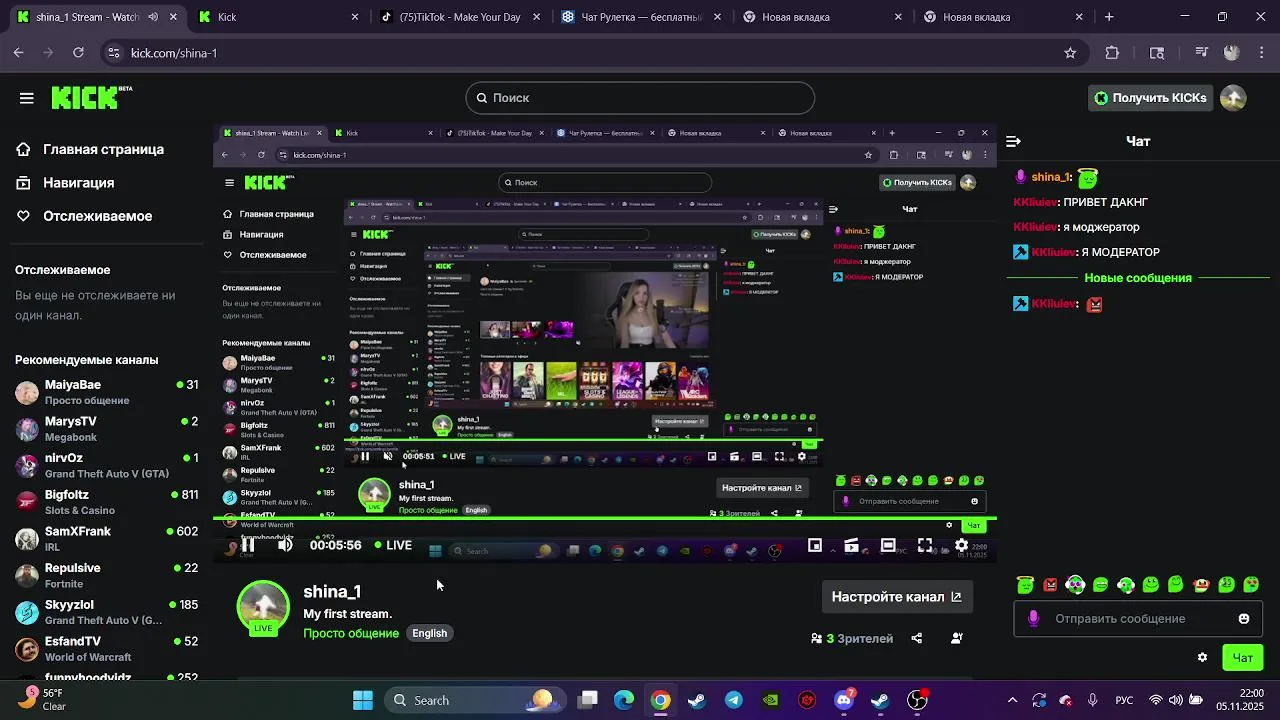Screen dimensions: 1280x720
Task: Toggle picture-in-picture in the player
Action: click(x=815, y=545)
